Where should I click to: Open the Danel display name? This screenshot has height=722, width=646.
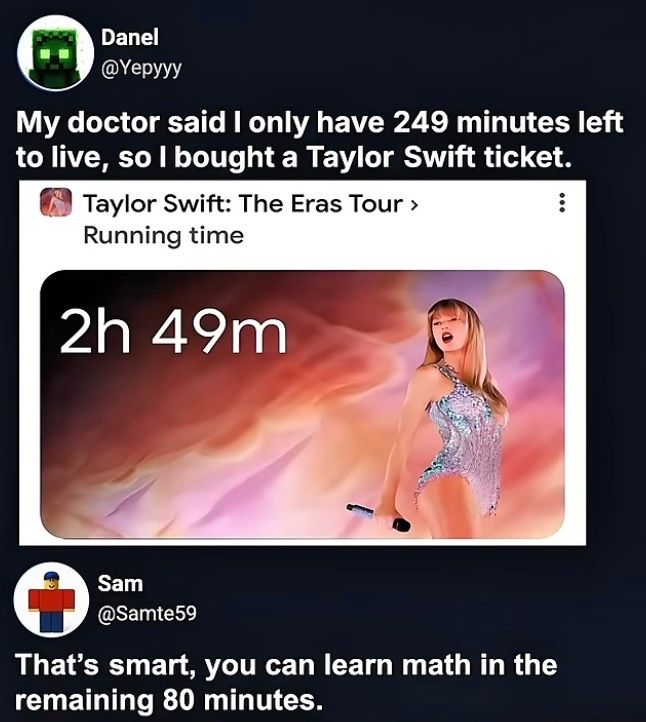130,37
